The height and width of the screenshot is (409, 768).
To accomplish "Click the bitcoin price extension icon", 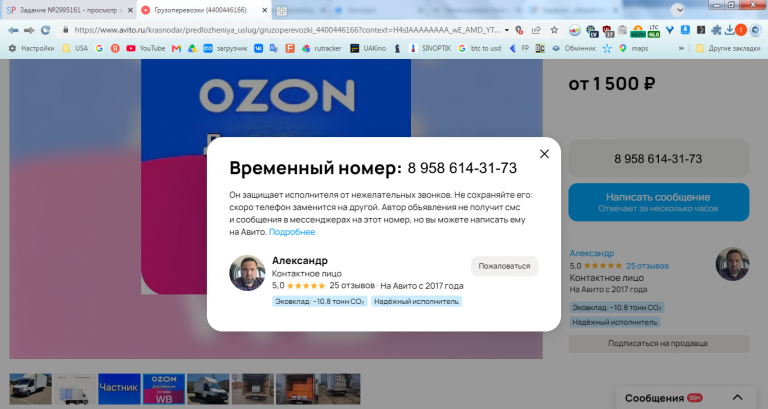I will click(x=638, y=31).
